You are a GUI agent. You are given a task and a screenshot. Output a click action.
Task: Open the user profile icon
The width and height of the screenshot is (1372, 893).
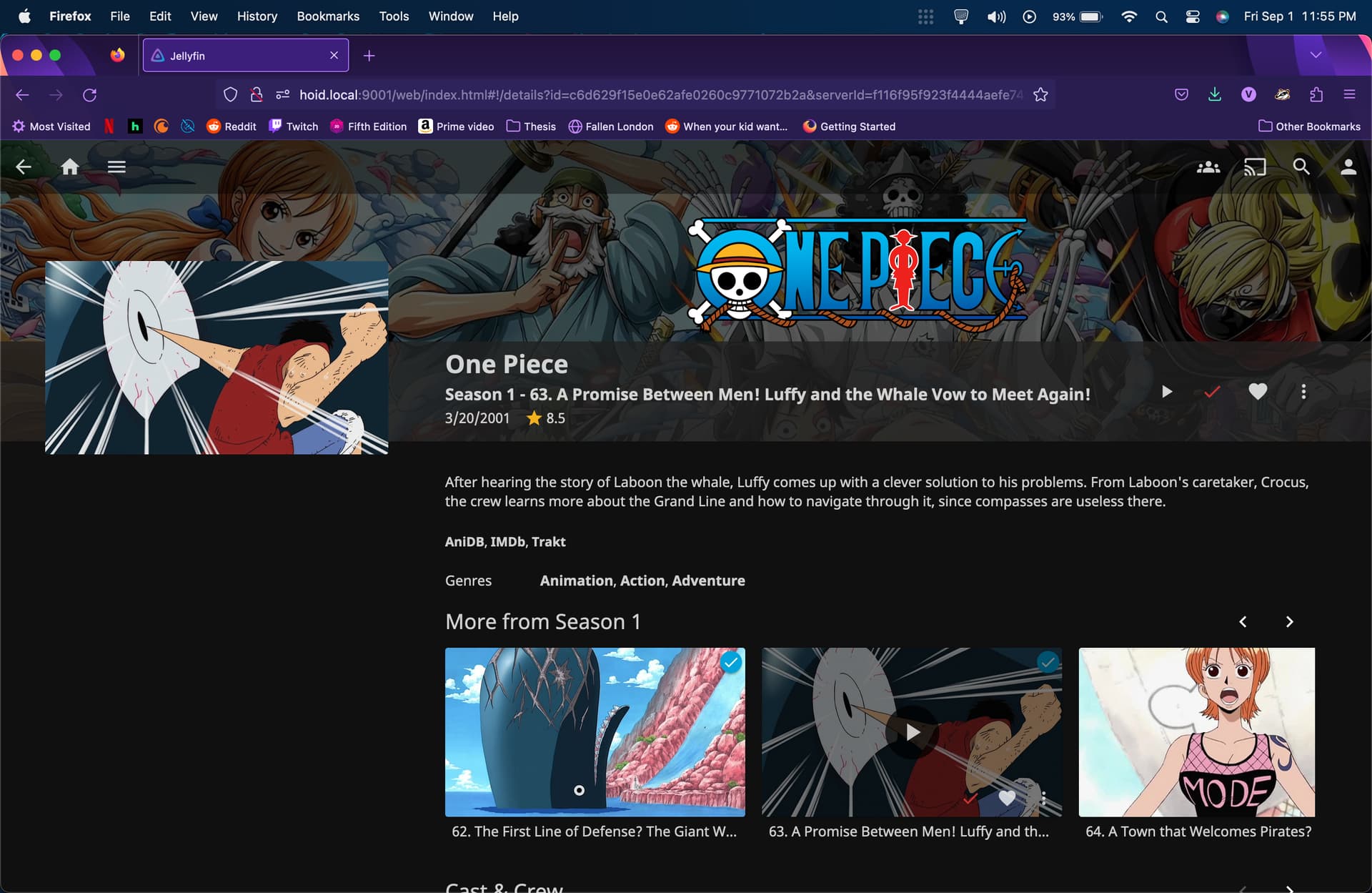(1348, 167)
